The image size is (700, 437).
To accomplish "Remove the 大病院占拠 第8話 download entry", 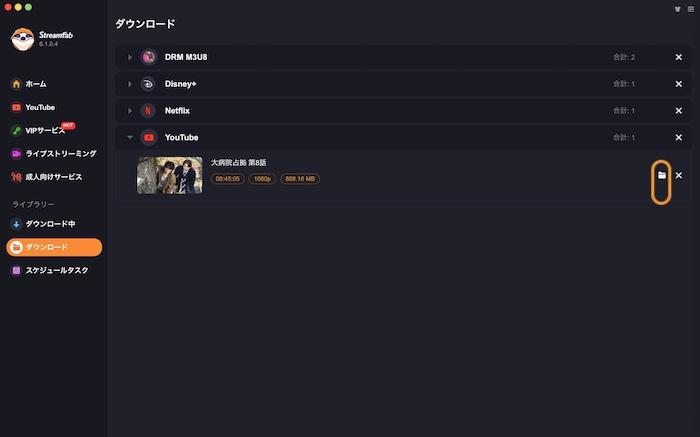I will [x=679, y=175].
